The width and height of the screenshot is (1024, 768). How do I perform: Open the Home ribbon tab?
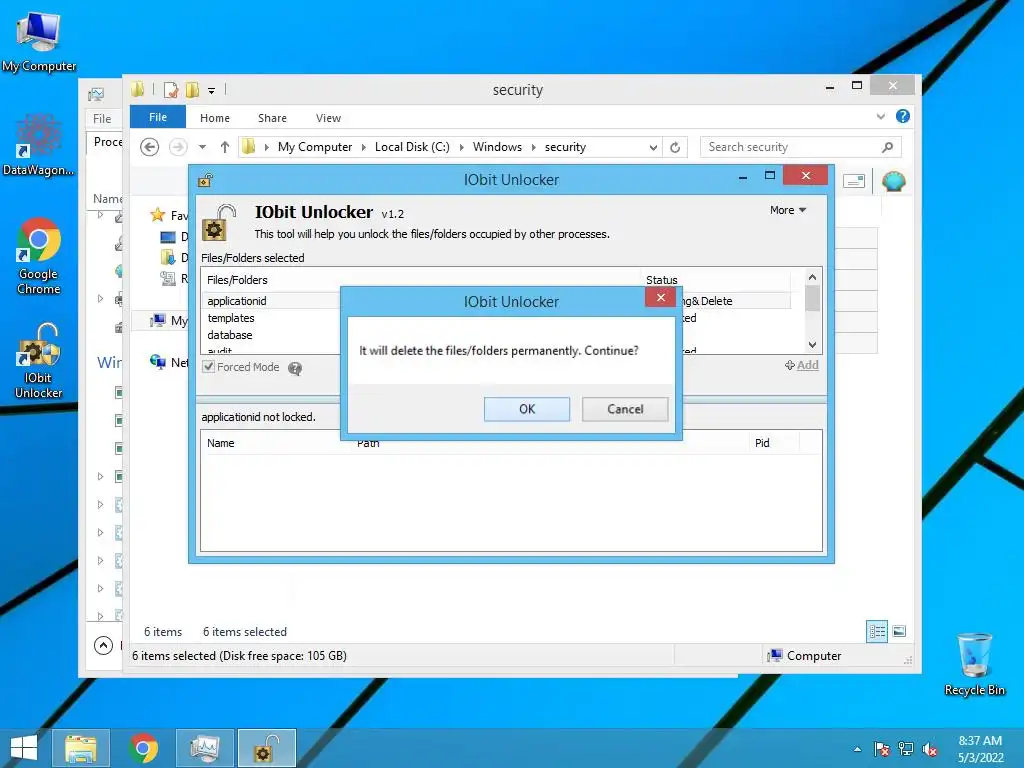(215, 118)
